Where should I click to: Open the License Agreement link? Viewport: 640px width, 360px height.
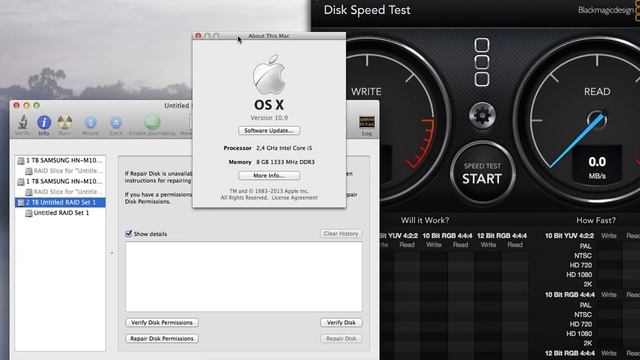(294, 198)
